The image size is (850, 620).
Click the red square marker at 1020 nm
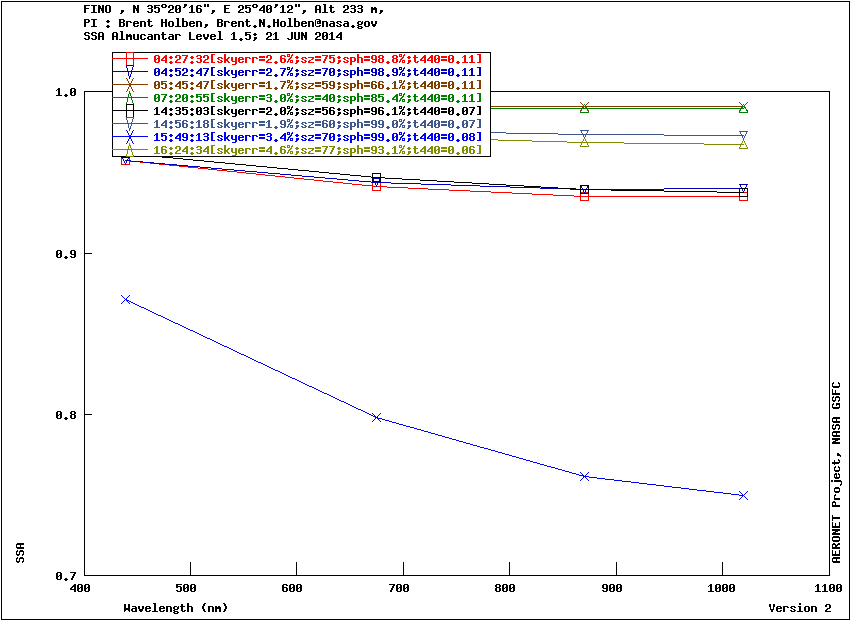[x=743, y=196]
